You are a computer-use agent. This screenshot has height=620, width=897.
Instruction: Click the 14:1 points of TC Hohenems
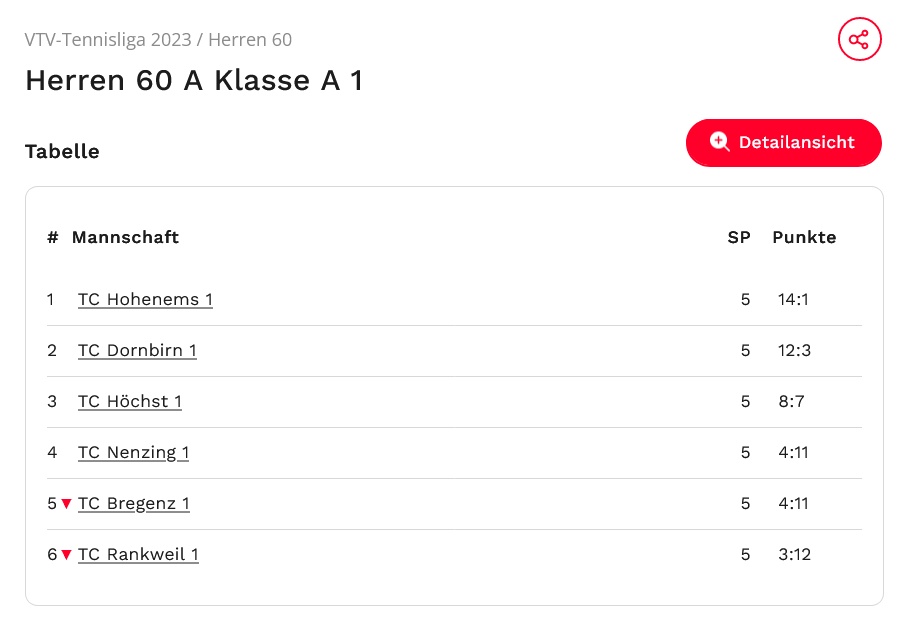(x=793, y=299)
